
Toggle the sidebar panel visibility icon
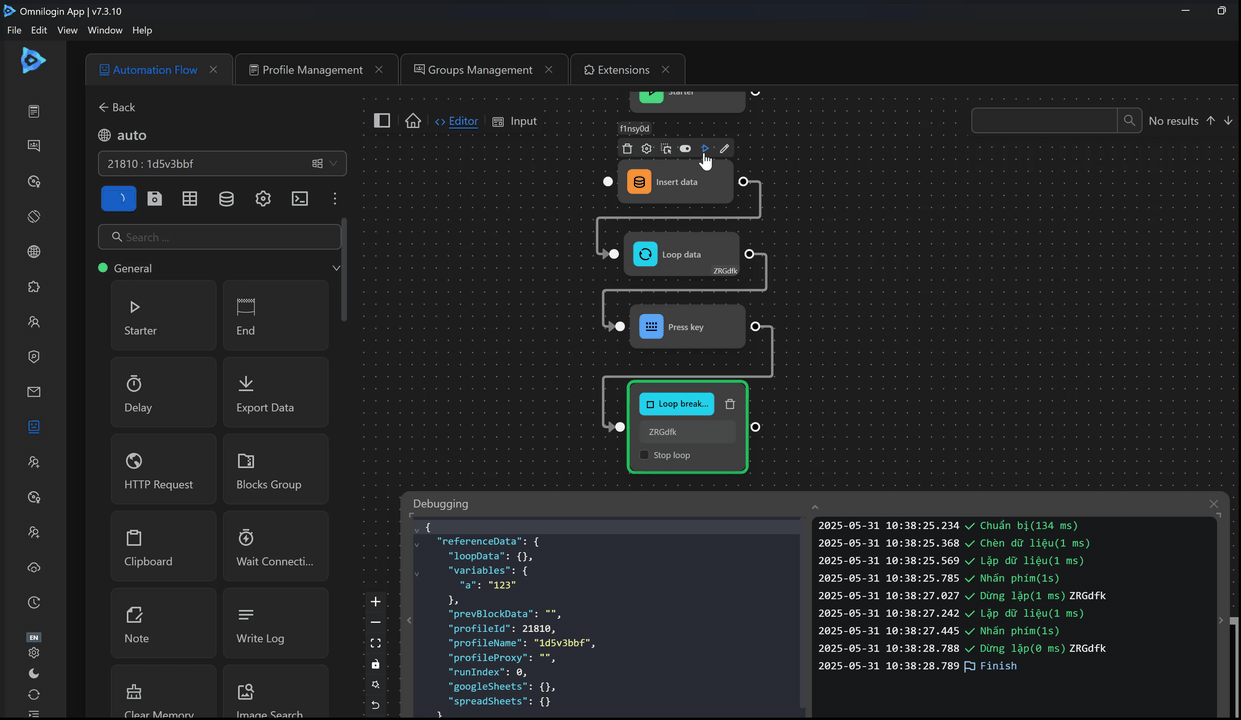pyautogui.click(x=382, y=121)
